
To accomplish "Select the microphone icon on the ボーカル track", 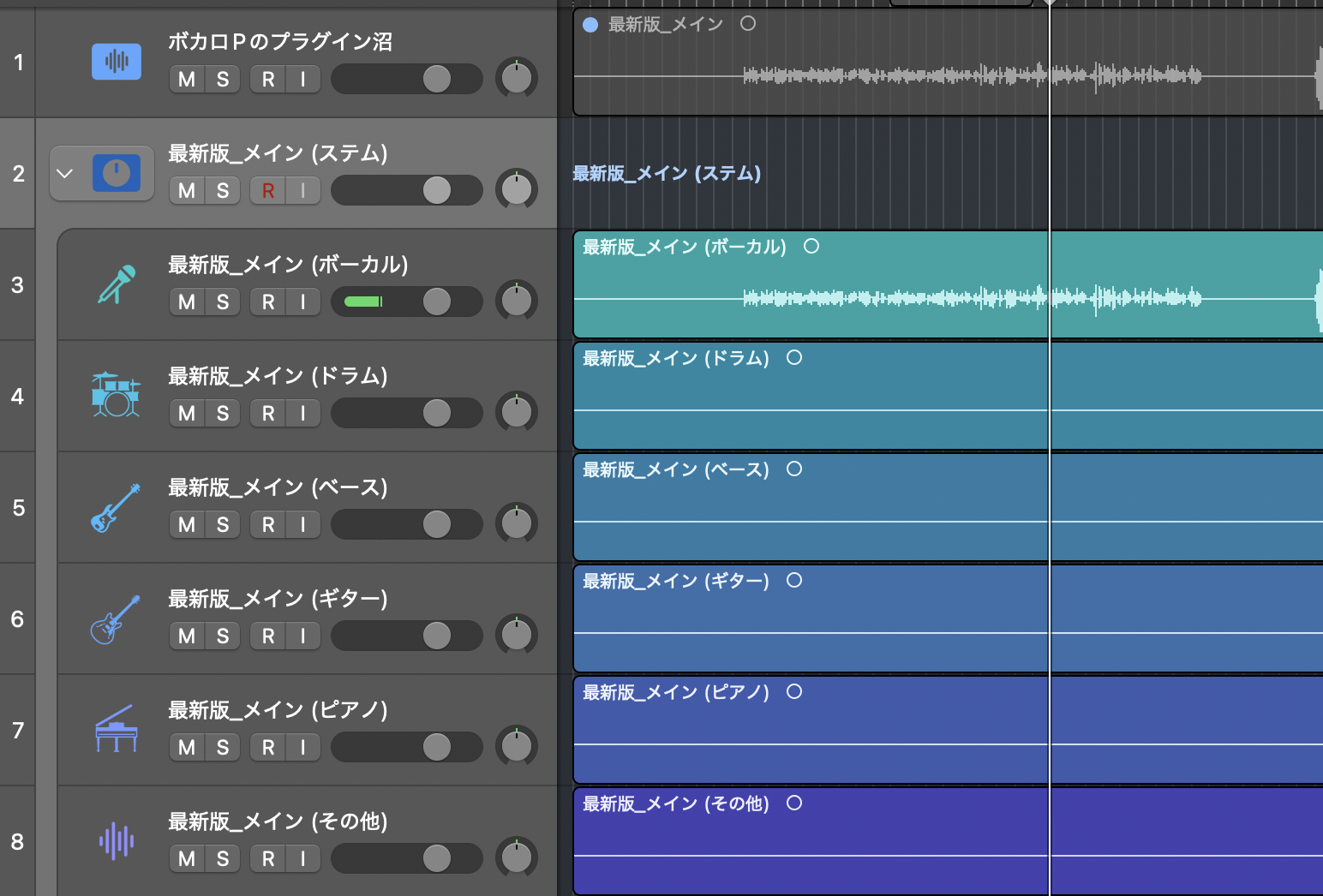I will (117, 284).
